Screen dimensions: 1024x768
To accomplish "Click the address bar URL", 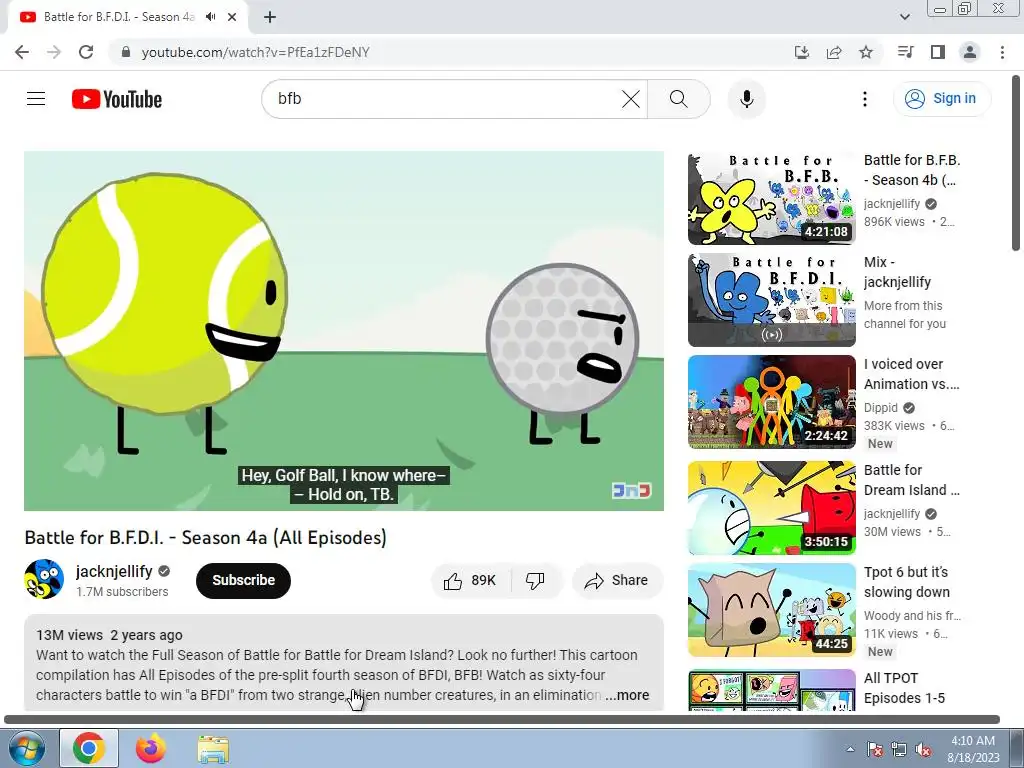I will tap(255, 52).
